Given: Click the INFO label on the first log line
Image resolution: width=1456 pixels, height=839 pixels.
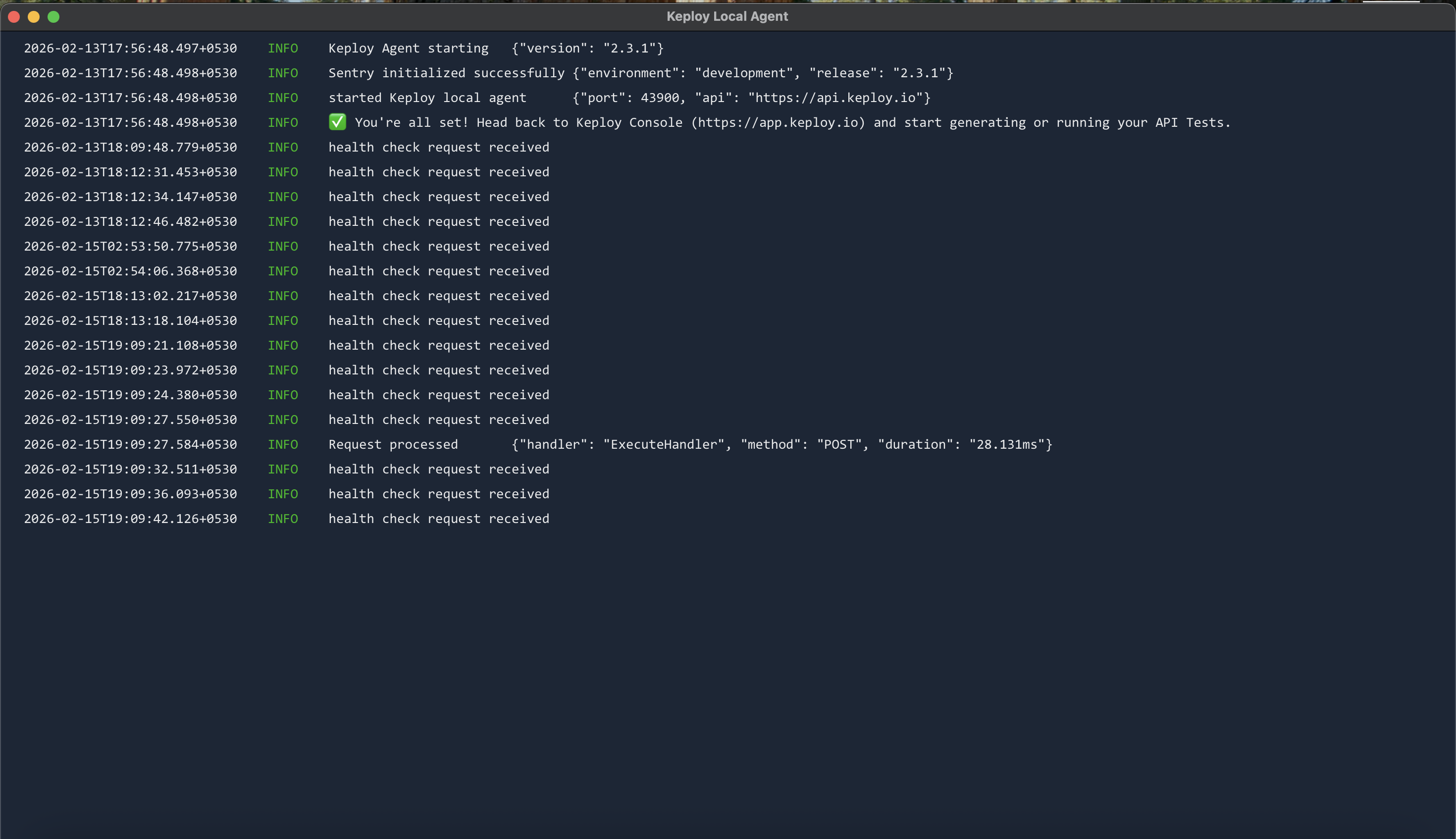Looking at the screenshot, I should pyautogui.click(x=282, y=49).
